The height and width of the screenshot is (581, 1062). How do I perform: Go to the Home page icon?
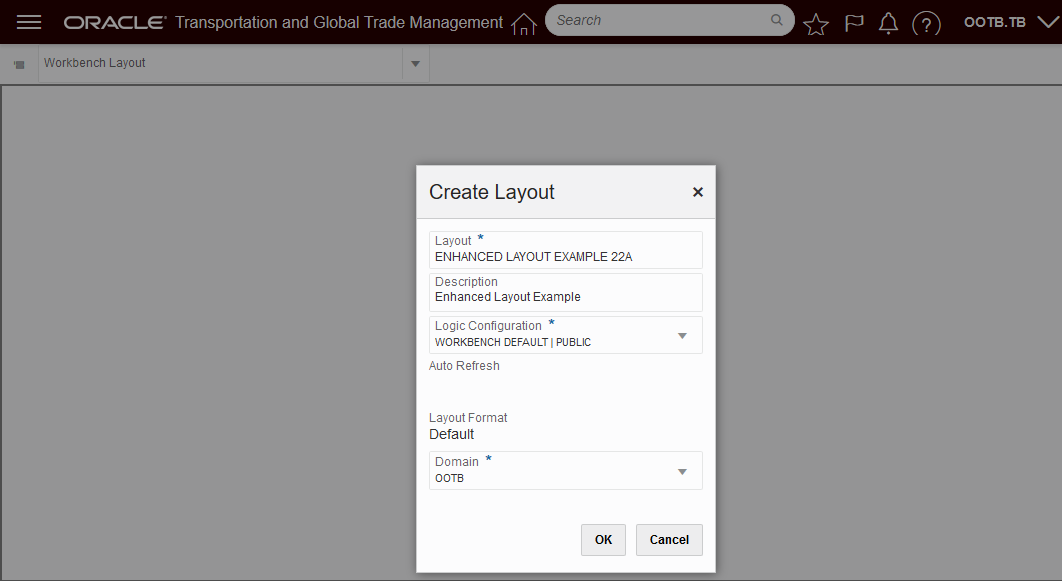click(524, 24)
